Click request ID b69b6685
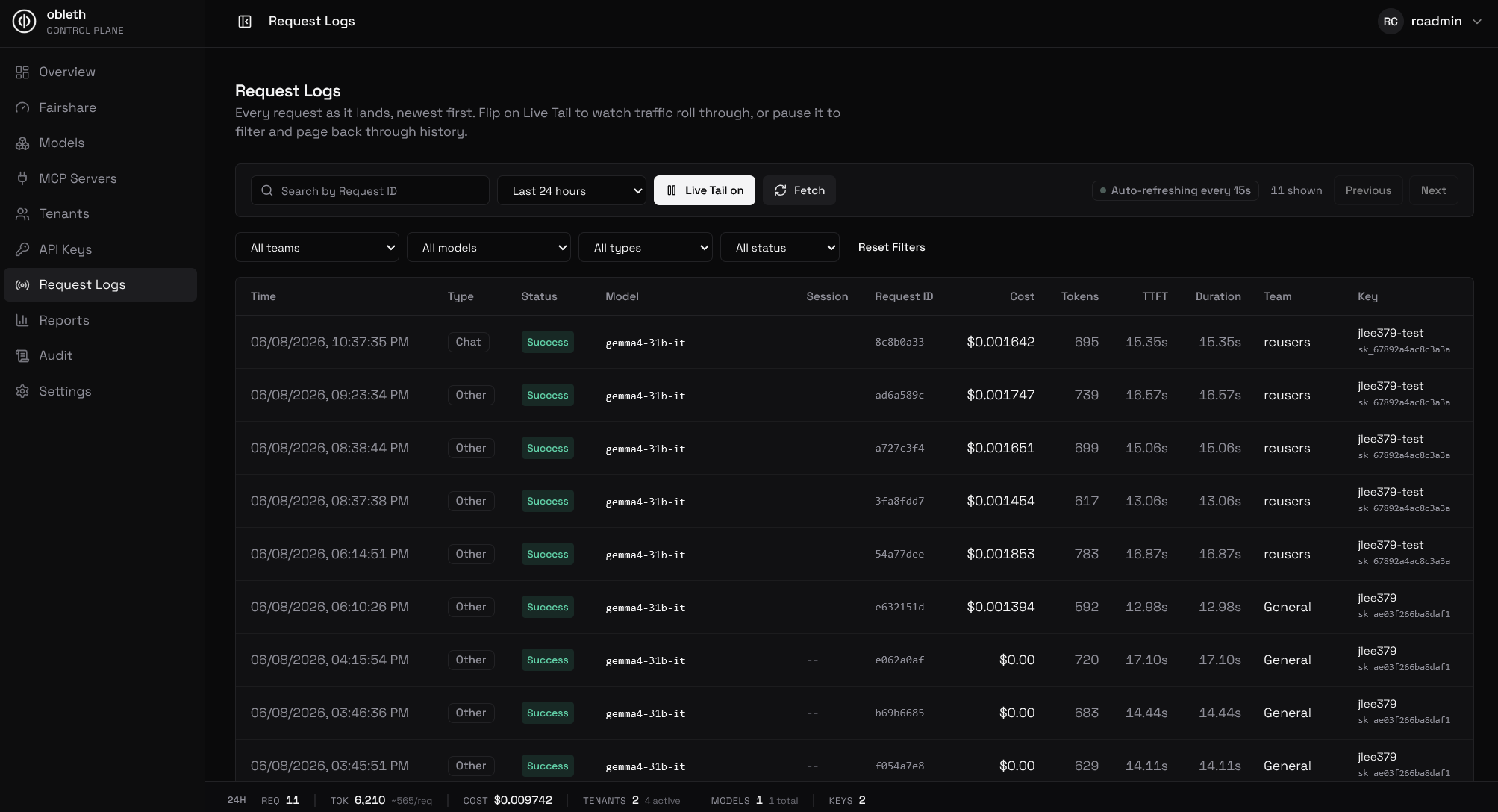Screen dimensions: 1498x812 899,713
